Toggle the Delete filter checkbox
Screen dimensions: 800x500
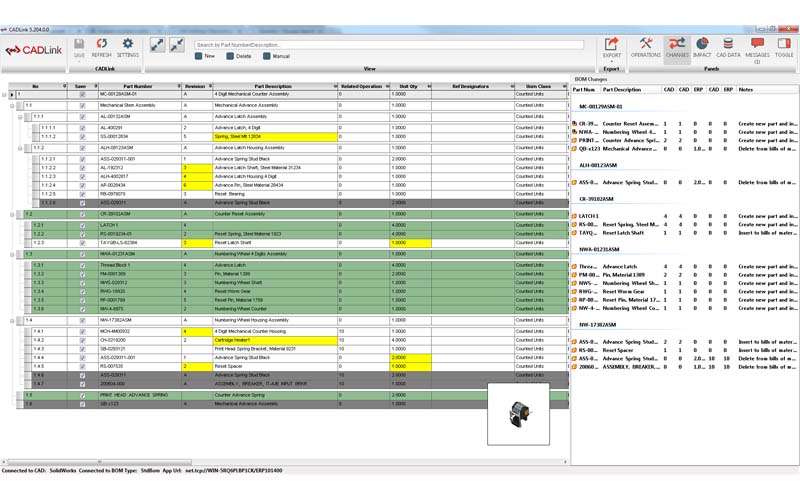tap(230, 56)
